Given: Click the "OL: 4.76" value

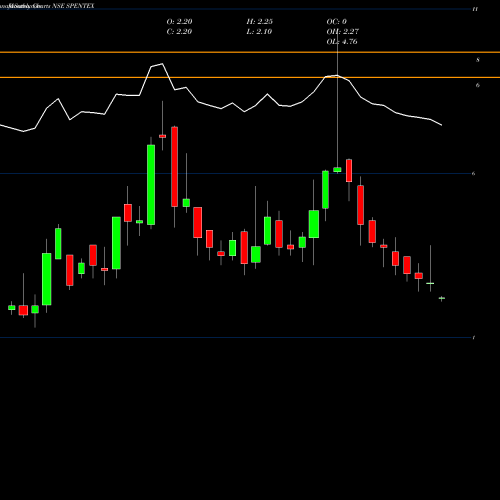Looking at the screenshot, I should pos(342,42).
